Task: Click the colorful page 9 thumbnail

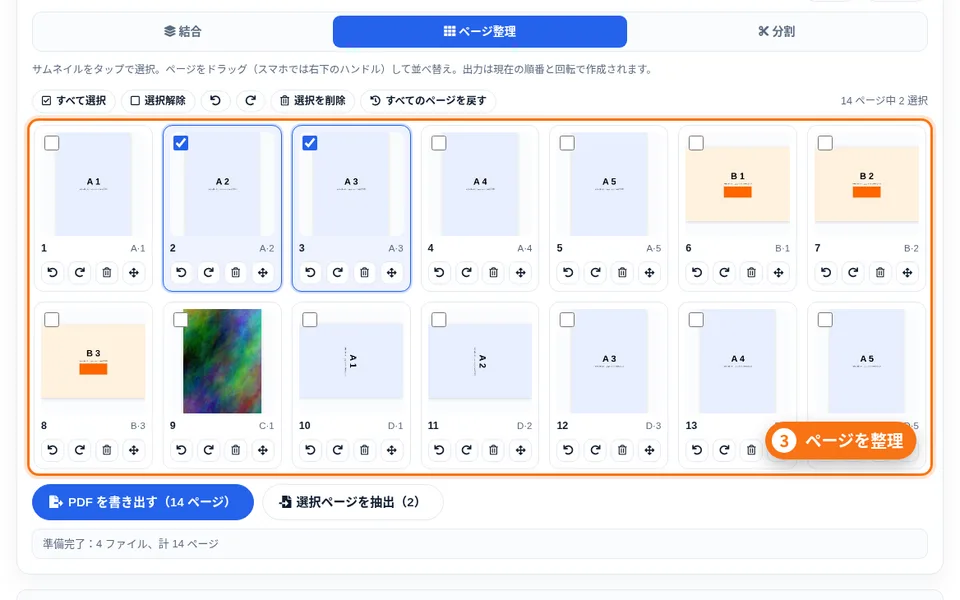Action: click(x=222, y=361)
